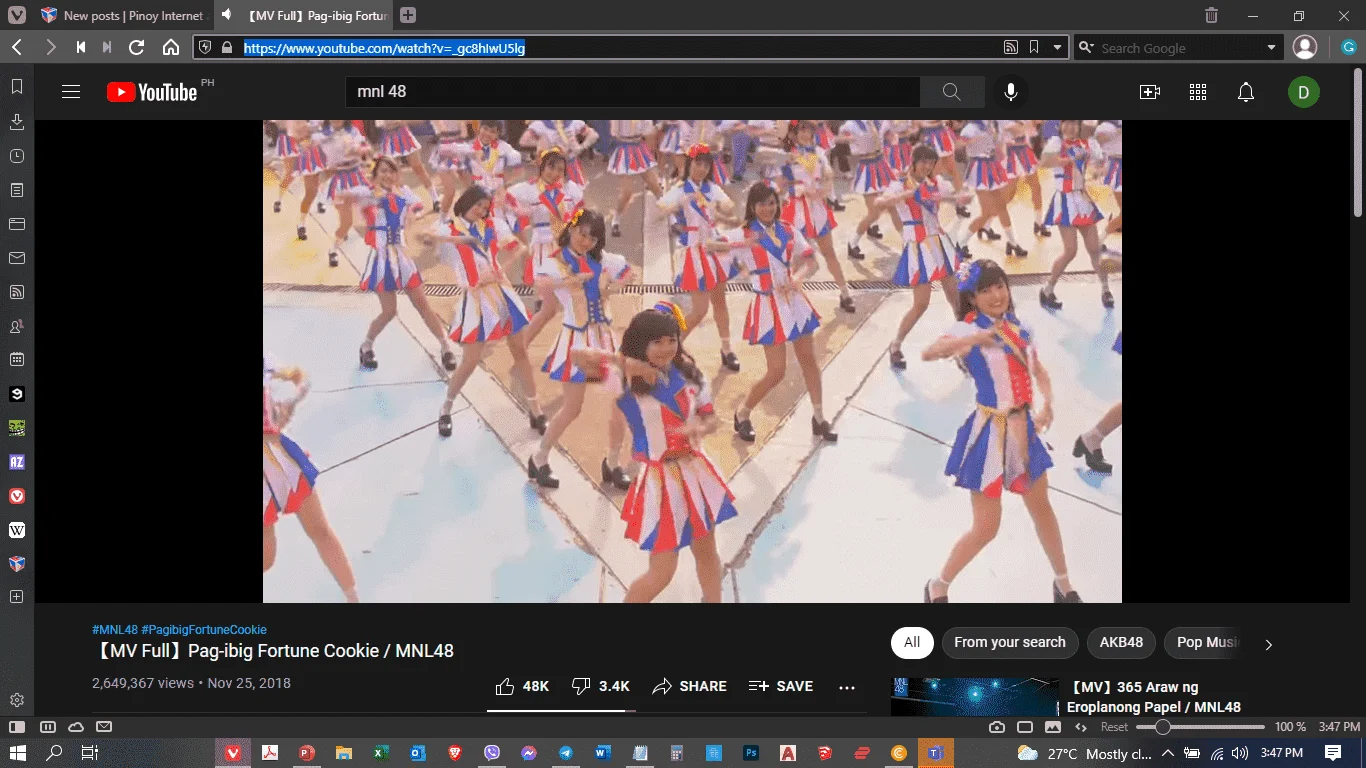Viewport: 1366px width, 768px height.
Task: Expand the search field history dropdown
Action: pyautogui.click(x=1272, y=47)
